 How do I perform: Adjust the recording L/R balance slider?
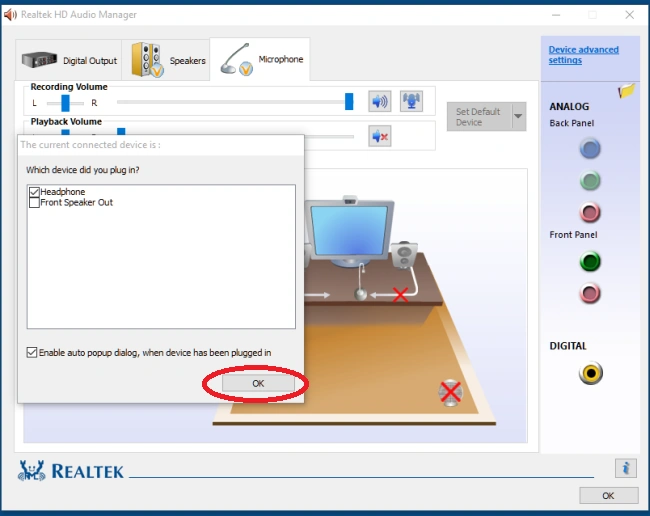point(65,103)
